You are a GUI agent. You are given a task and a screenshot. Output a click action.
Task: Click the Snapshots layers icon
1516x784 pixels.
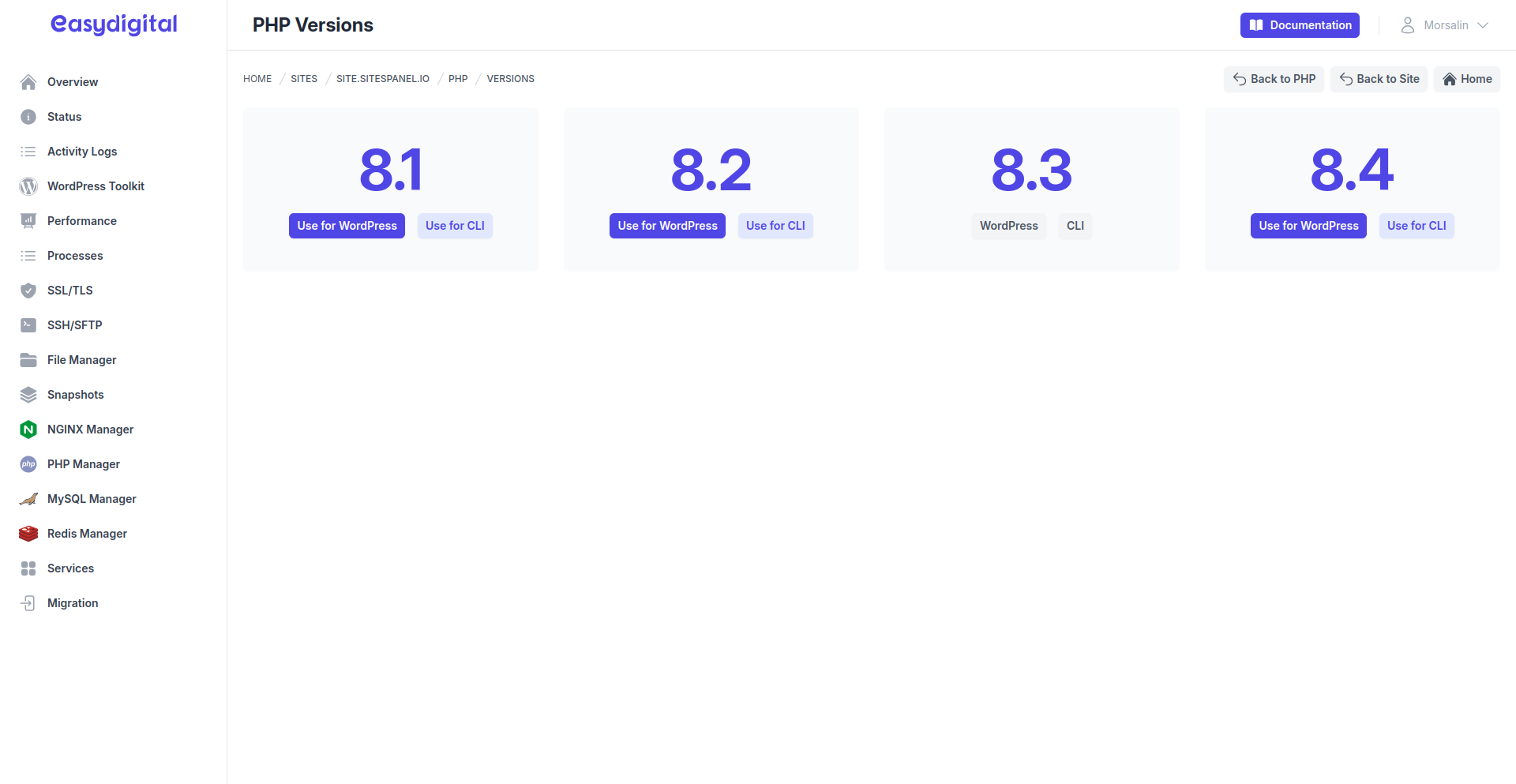tap(28, 394)
